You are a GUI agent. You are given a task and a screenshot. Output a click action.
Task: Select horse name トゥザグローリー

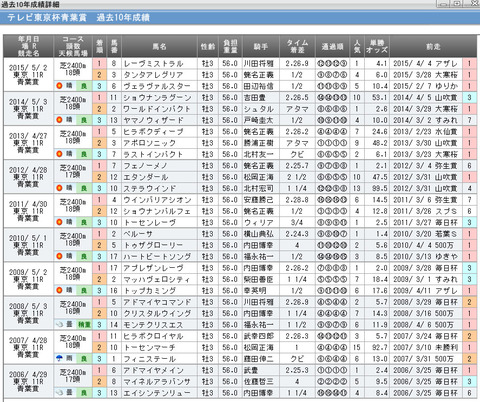tap(153, 245)
